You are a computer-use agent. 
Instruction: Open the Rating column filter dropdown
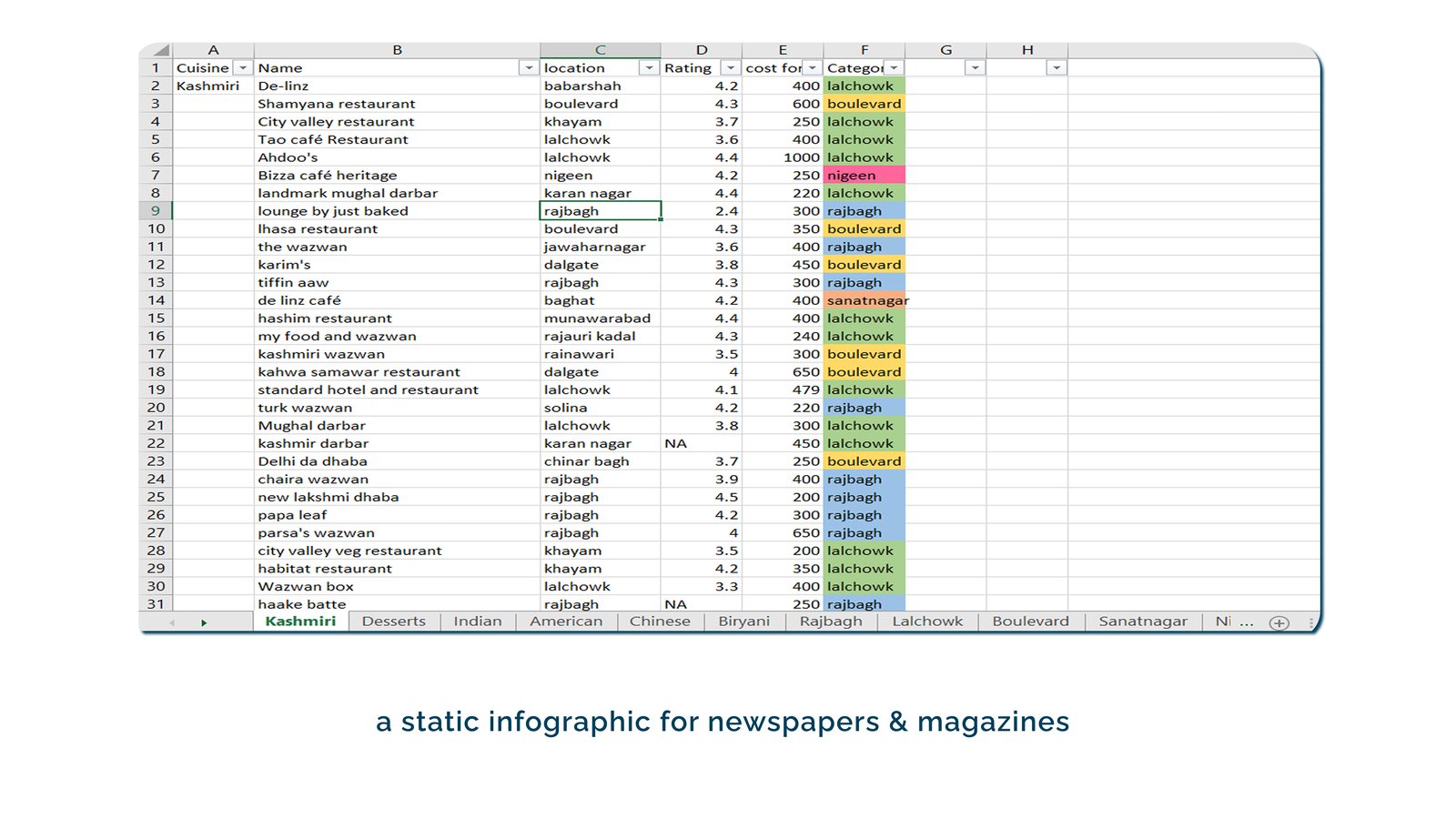731,68
